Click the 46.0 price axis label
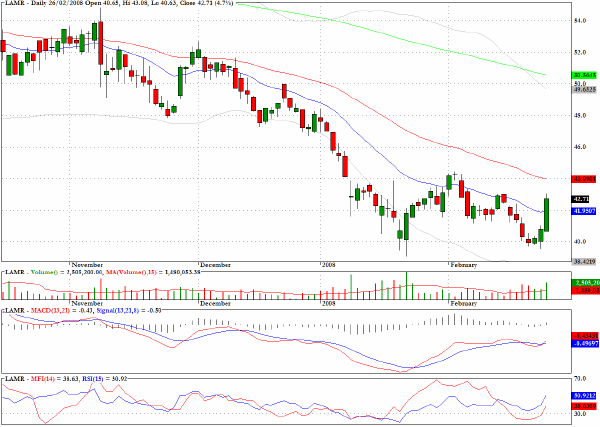600x427 pixels. pos(580,147)
